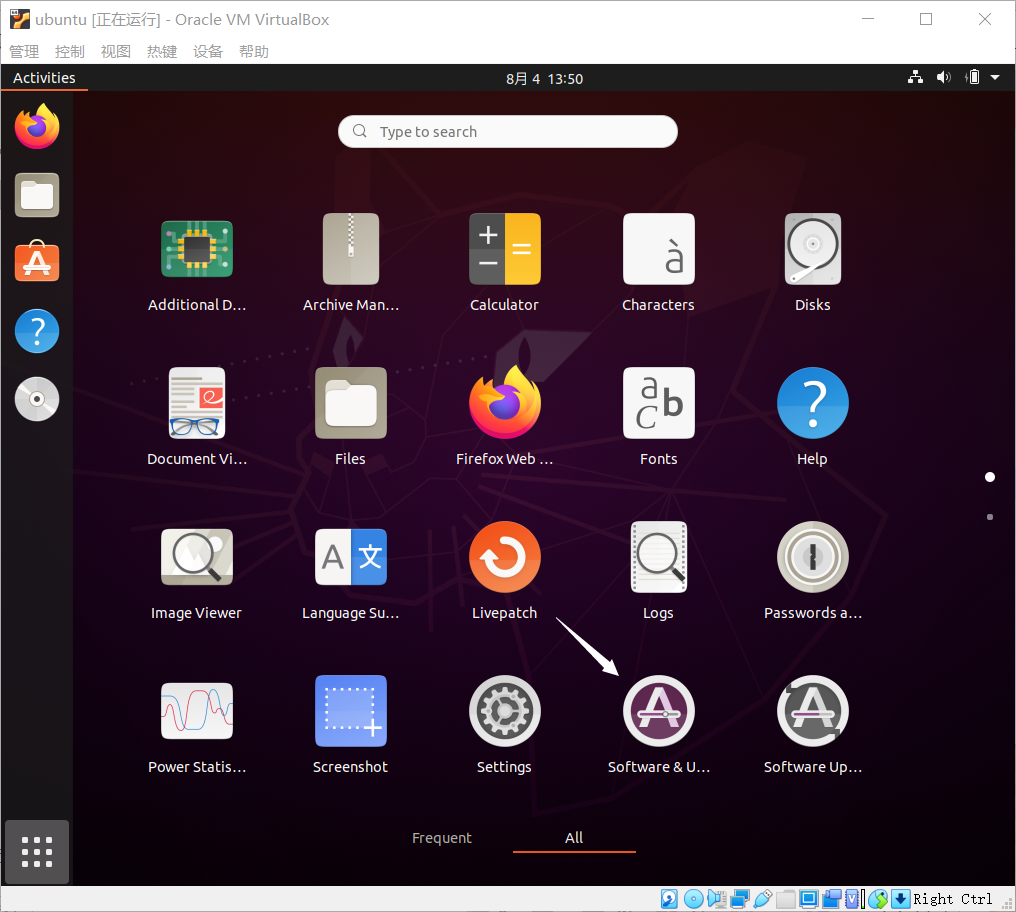The height and width of the screenshot is (912, 1016).
Task: Go to second app page indicator
Action: [989, 517]
